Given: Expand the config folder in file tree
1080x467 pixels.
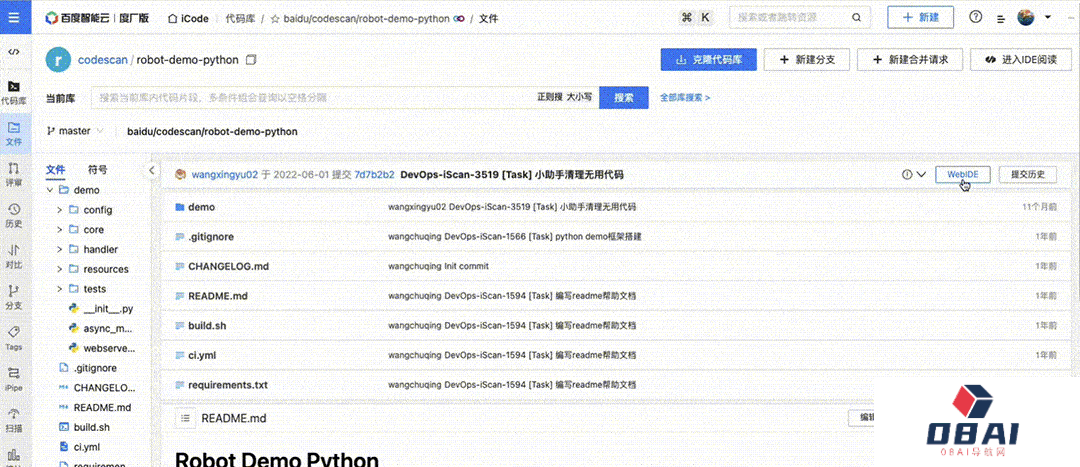Looking at the screenshot, I should click(x=60, y=210).
